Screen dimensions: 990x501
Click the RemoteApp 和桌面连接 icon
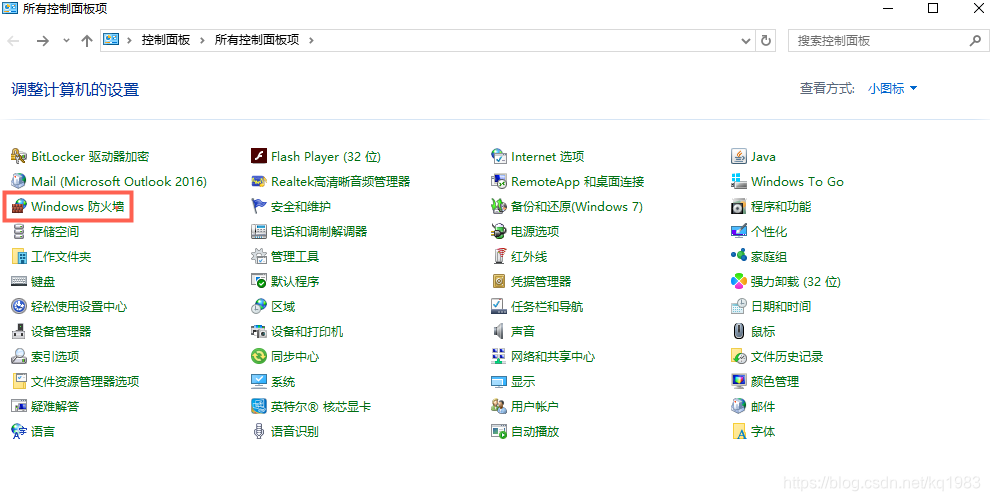click(499, 182)
